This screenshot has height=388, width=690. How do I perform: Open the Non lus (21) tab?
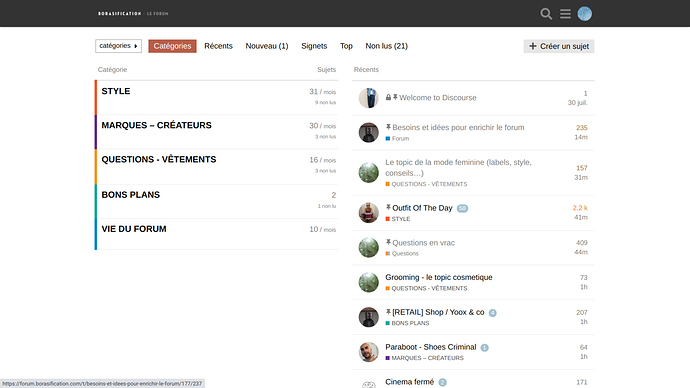(x=386, y=46)
